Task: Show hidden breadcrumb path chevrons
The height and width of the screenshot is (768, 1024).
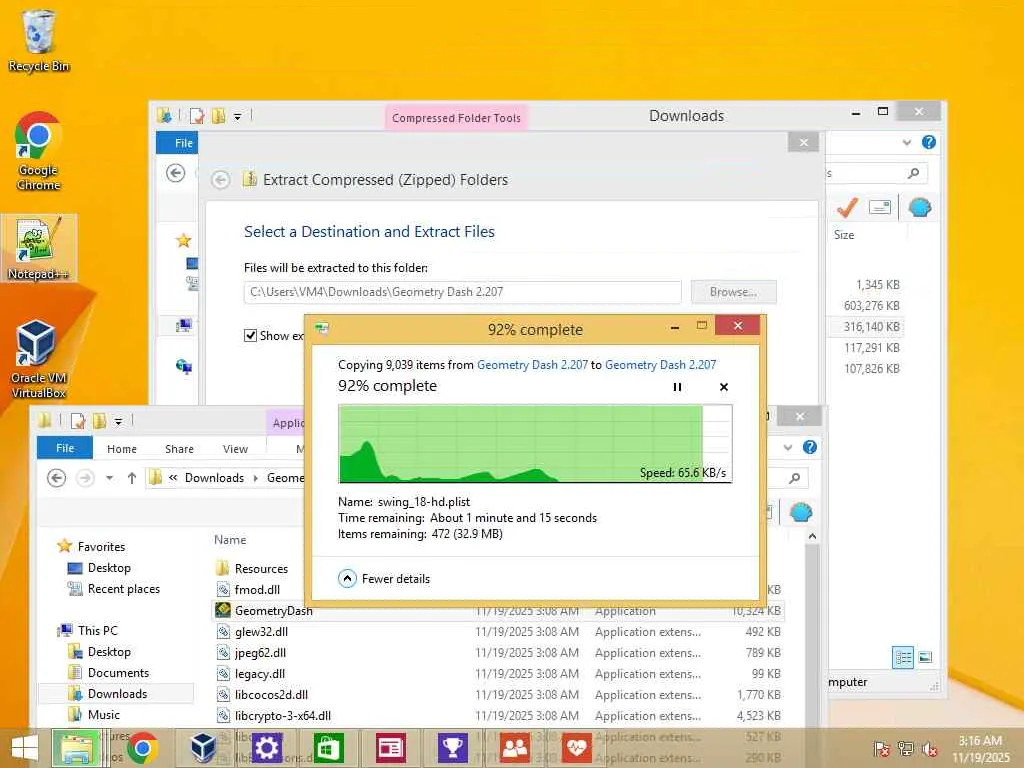Action: [173, 477]
